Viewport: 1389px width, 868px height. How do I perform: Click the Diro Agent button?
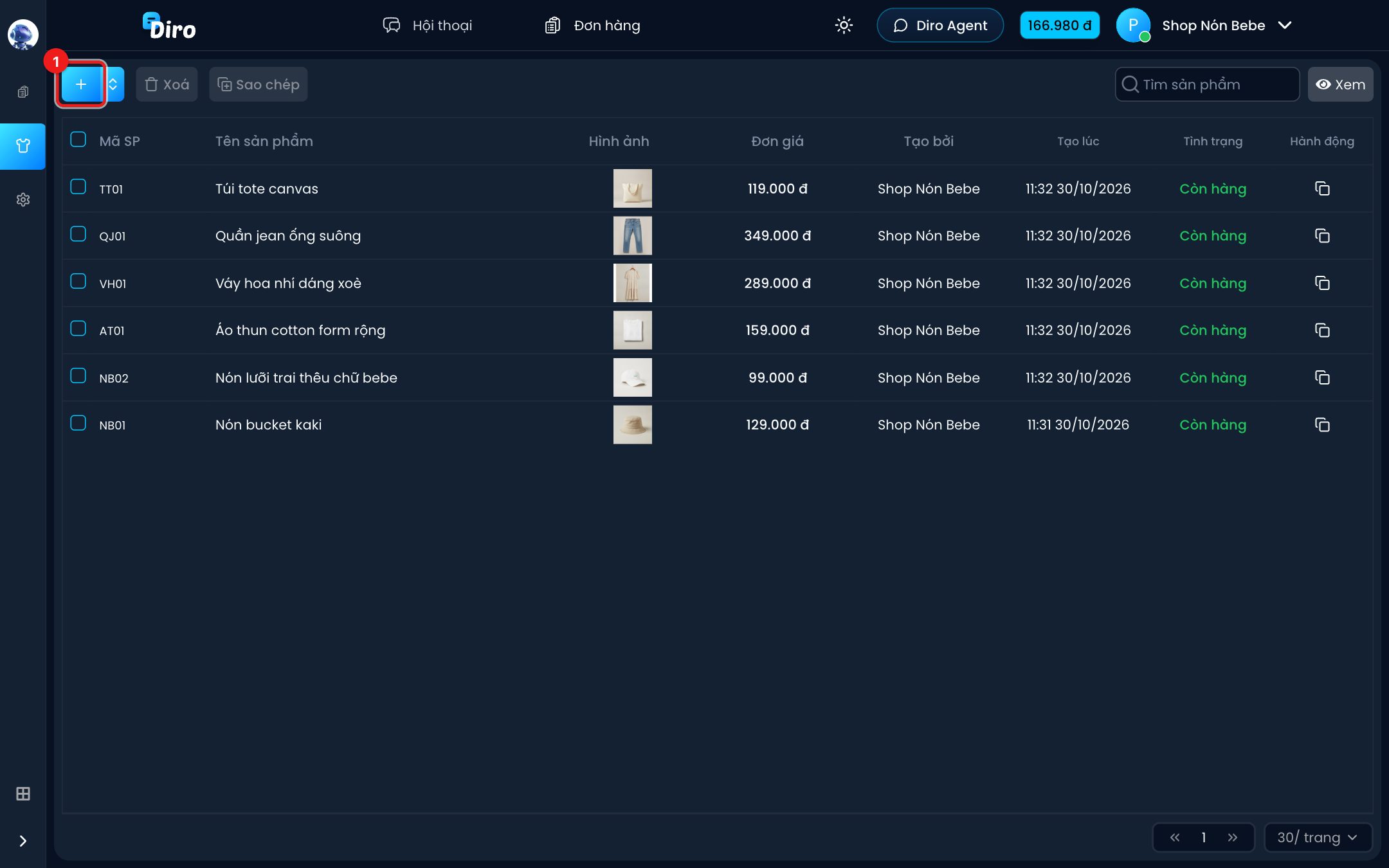(x=940, y=25)
